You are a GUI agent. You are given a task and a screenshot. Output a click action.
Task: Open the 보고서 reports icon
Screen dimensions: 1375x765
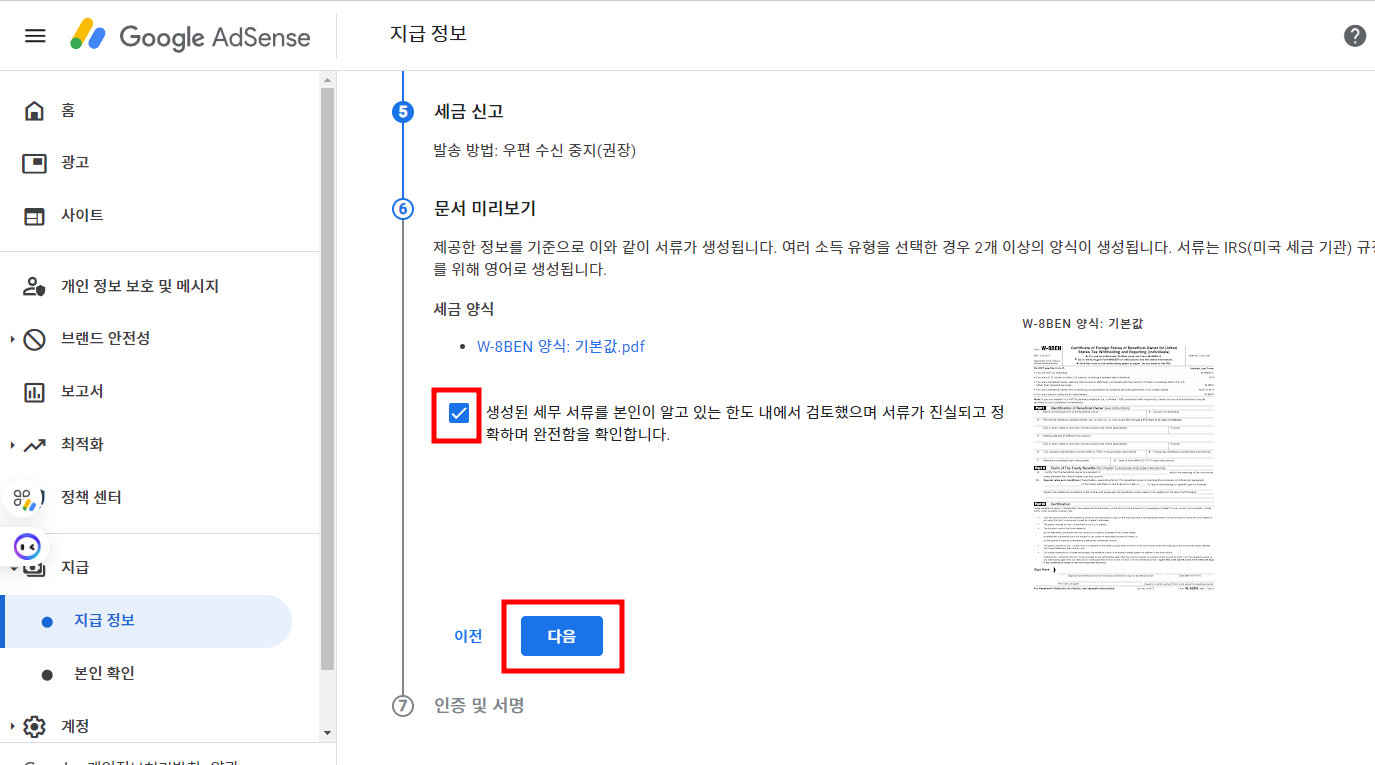tap(35, 391)
